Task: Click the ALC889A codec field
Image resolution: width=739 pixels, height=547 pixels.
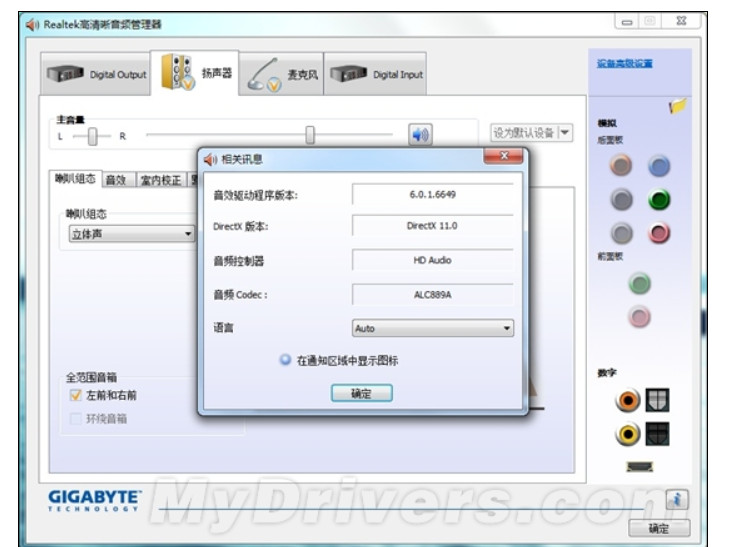Action: tap(433, 294)
